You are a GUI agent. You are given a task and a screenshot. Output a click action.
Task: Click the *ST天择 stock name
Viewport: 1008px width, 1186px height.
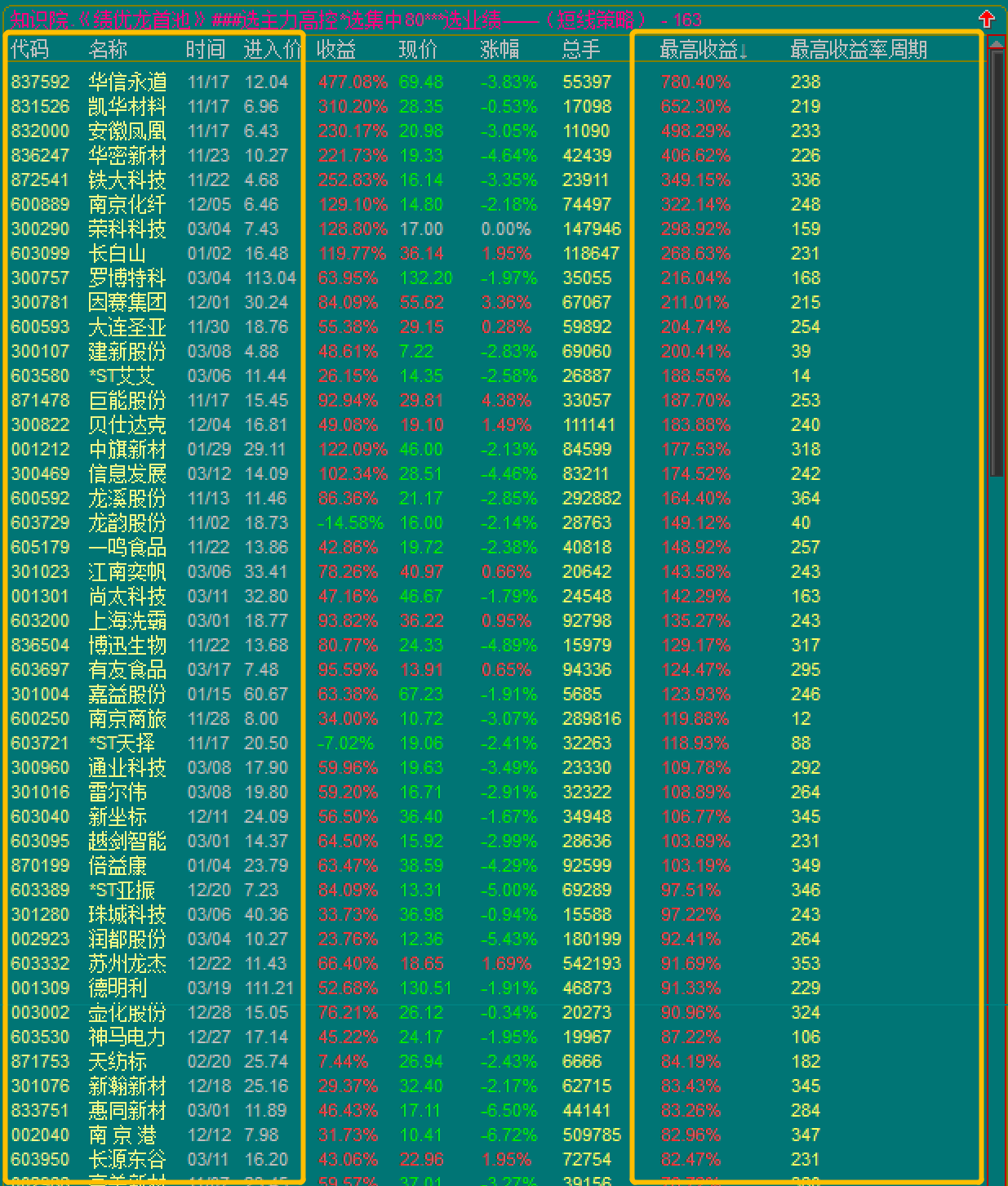[122, 743]
